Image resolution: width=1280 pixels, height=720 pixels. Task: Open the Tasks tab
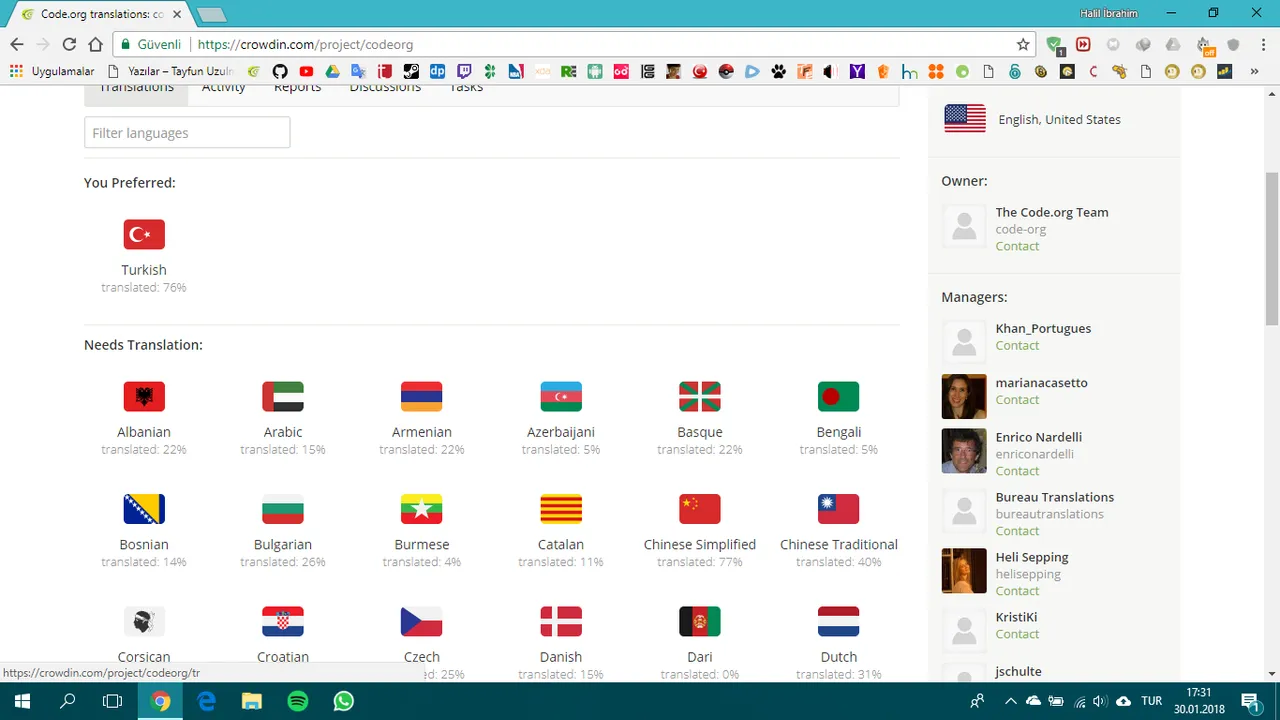click(x=466, y=90)
